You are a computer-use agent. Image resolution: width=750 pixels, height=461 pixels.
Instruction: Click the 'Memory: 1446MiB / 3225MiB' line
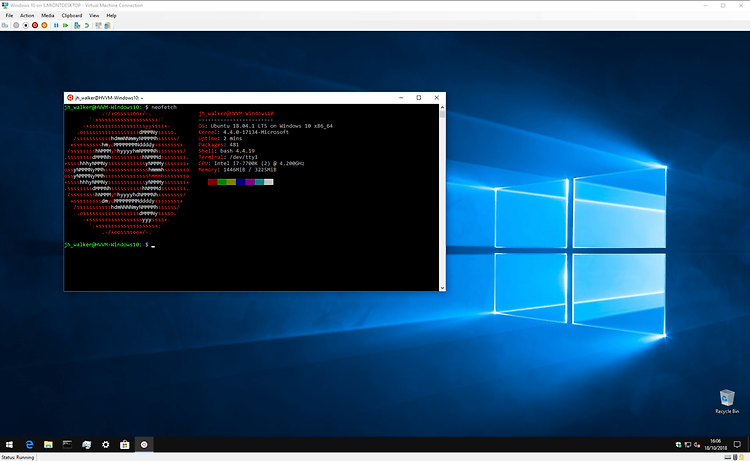(x=237, y=170)
